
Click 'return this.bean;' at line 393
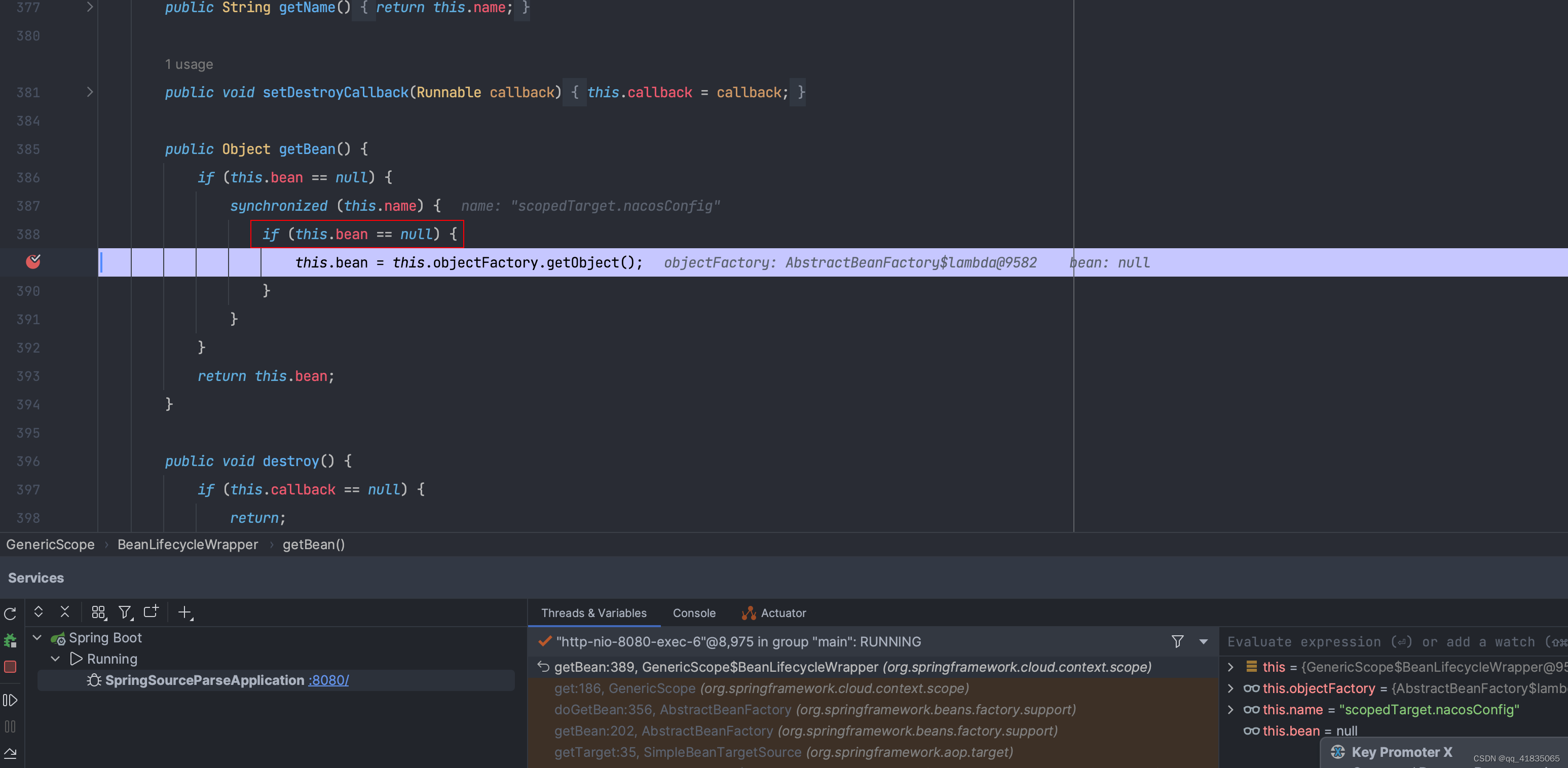266,376
